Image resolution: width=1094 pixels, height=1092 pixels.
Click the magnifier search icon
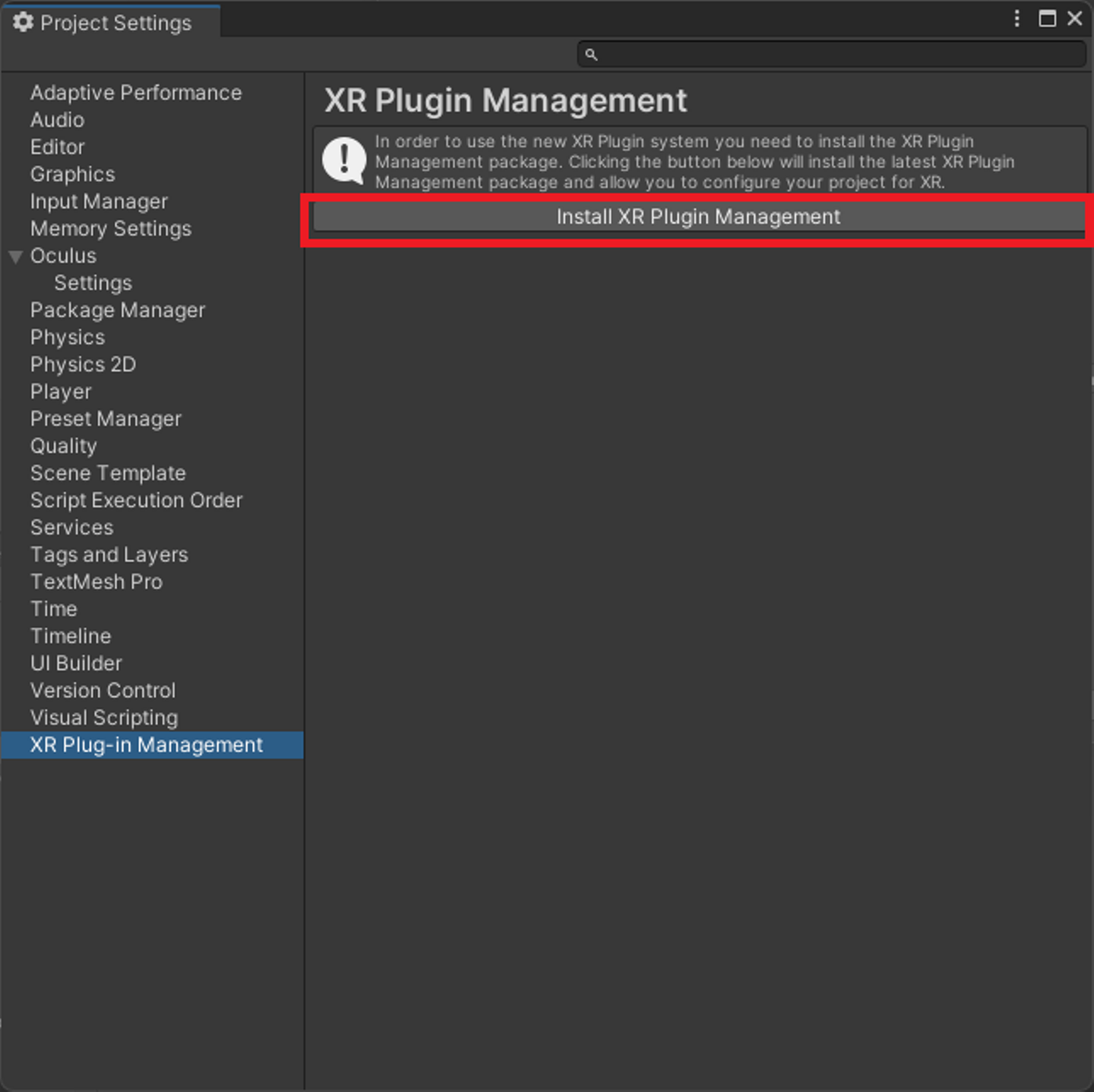click(591, 55)
